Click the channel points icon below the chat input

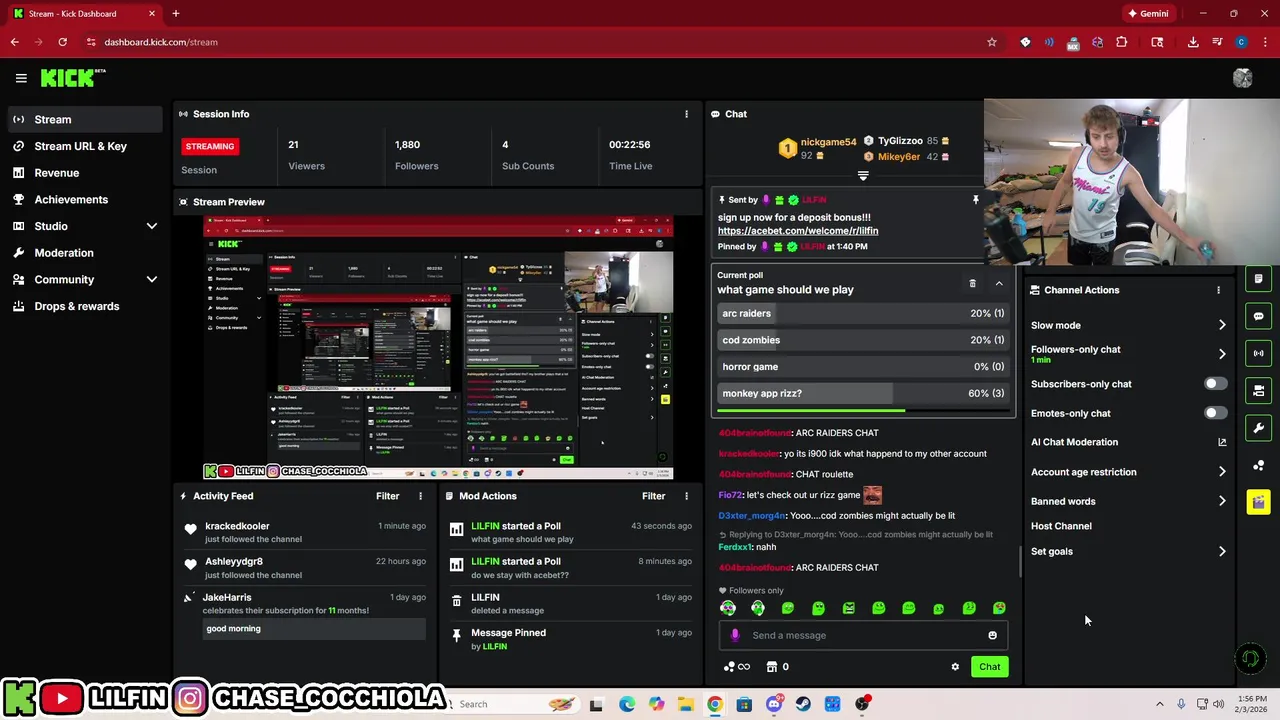click(736, 667)
